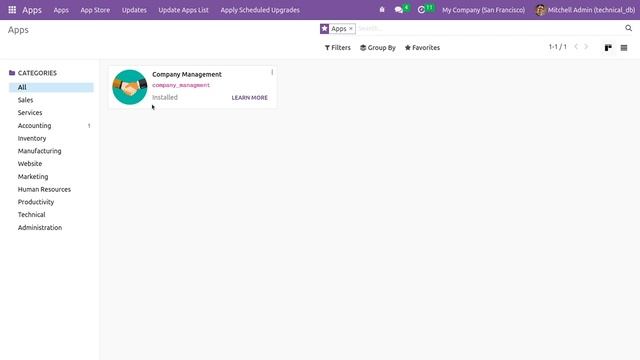Select the Website category
The height and width of the screenshot is (360, 640).
[51, 164]
